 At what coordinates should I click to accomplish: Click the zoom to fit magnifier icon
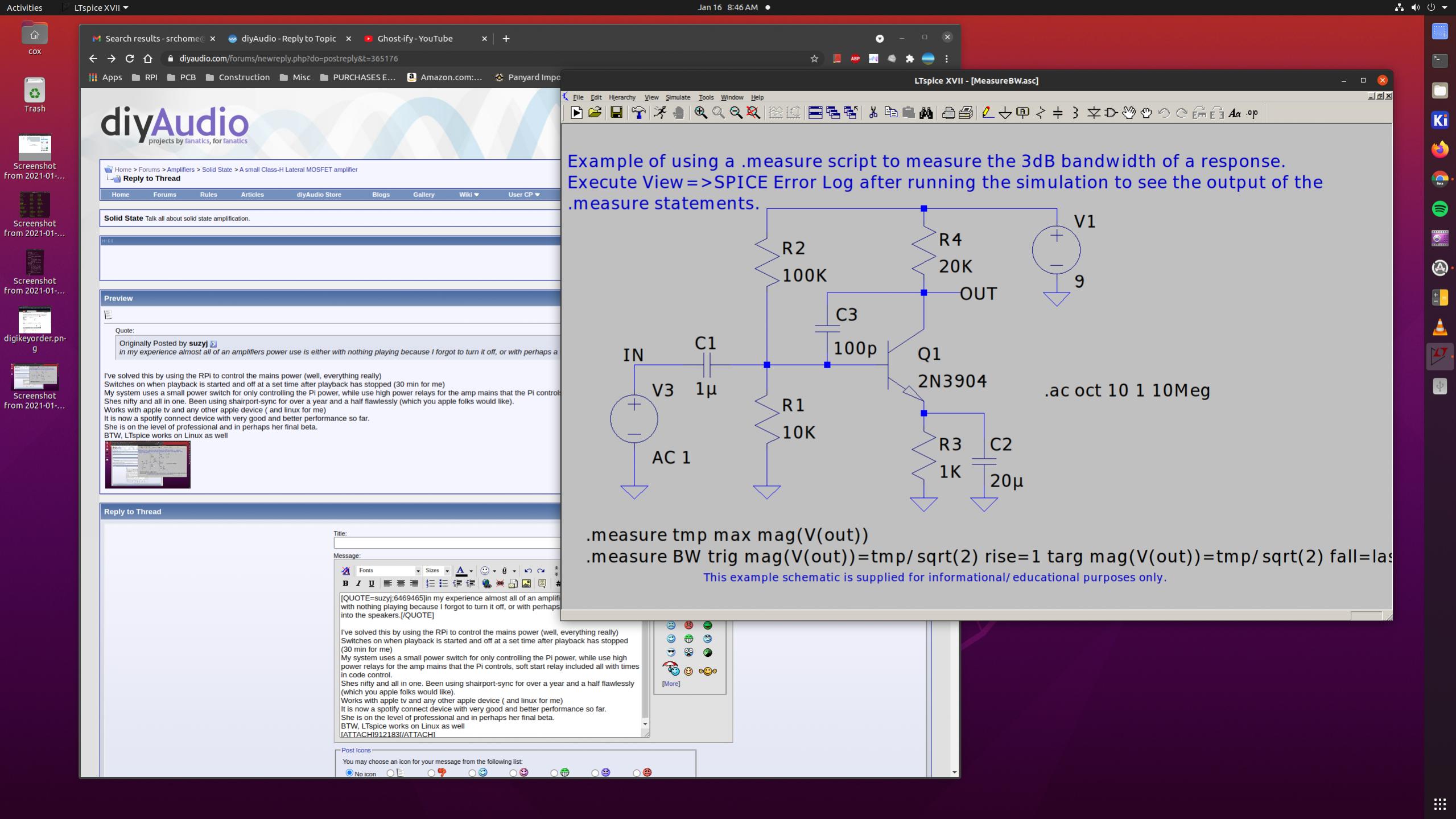[753, 113]
